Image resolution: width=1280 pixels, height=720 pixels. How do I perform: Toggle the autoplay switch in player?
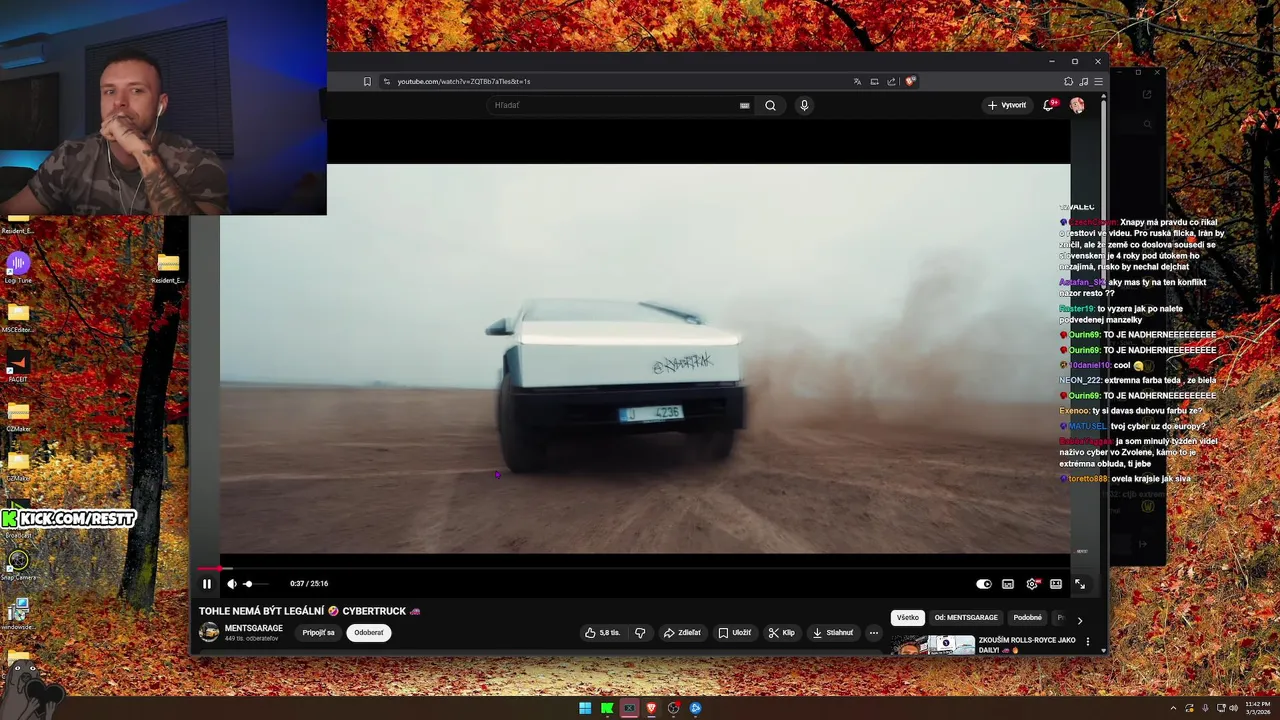point(984,584)
